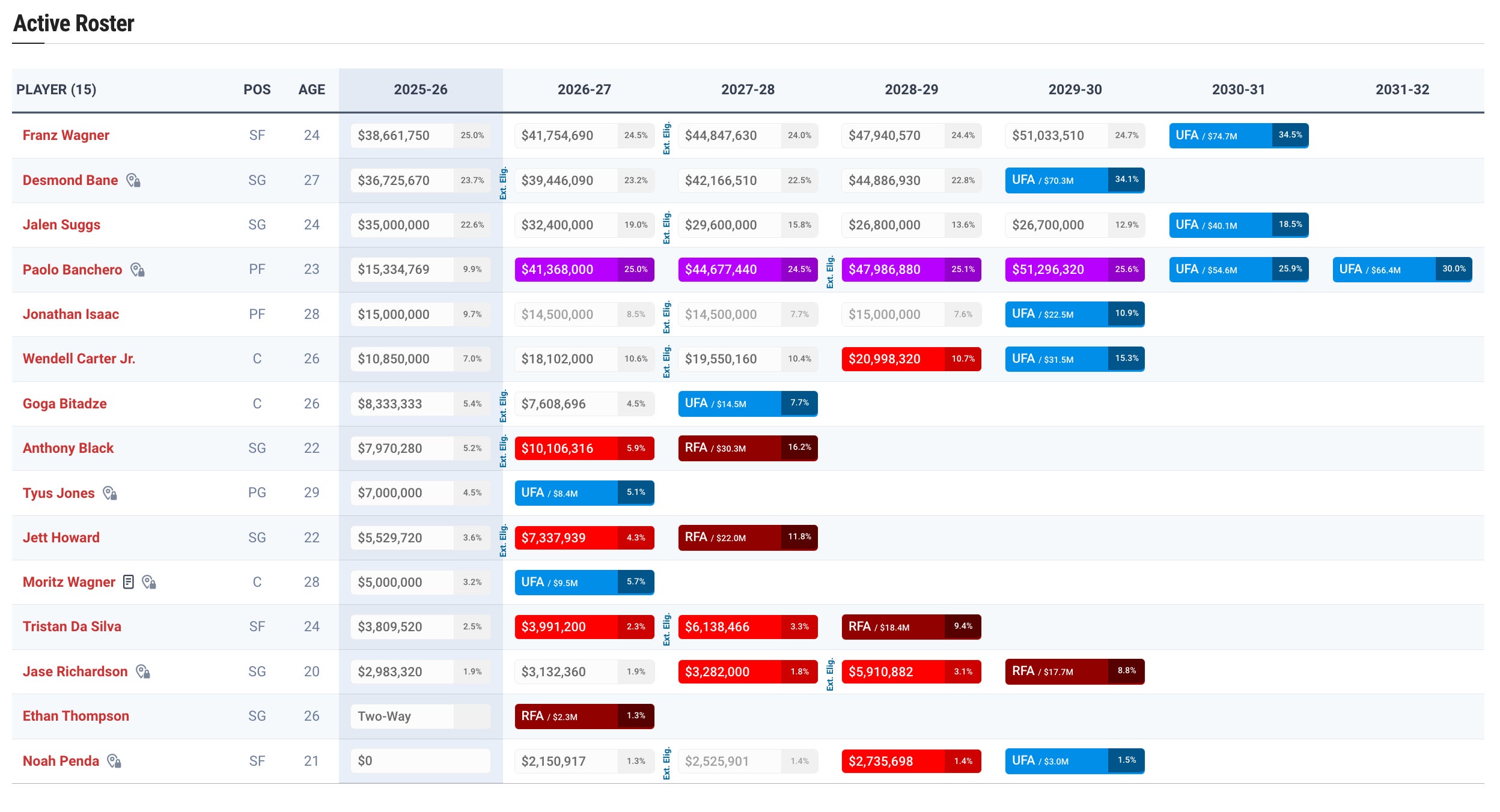This screenshot has height=812, width=1500.
Task: Open Wendell Carter Jr. player link
Action: (79, 359)
